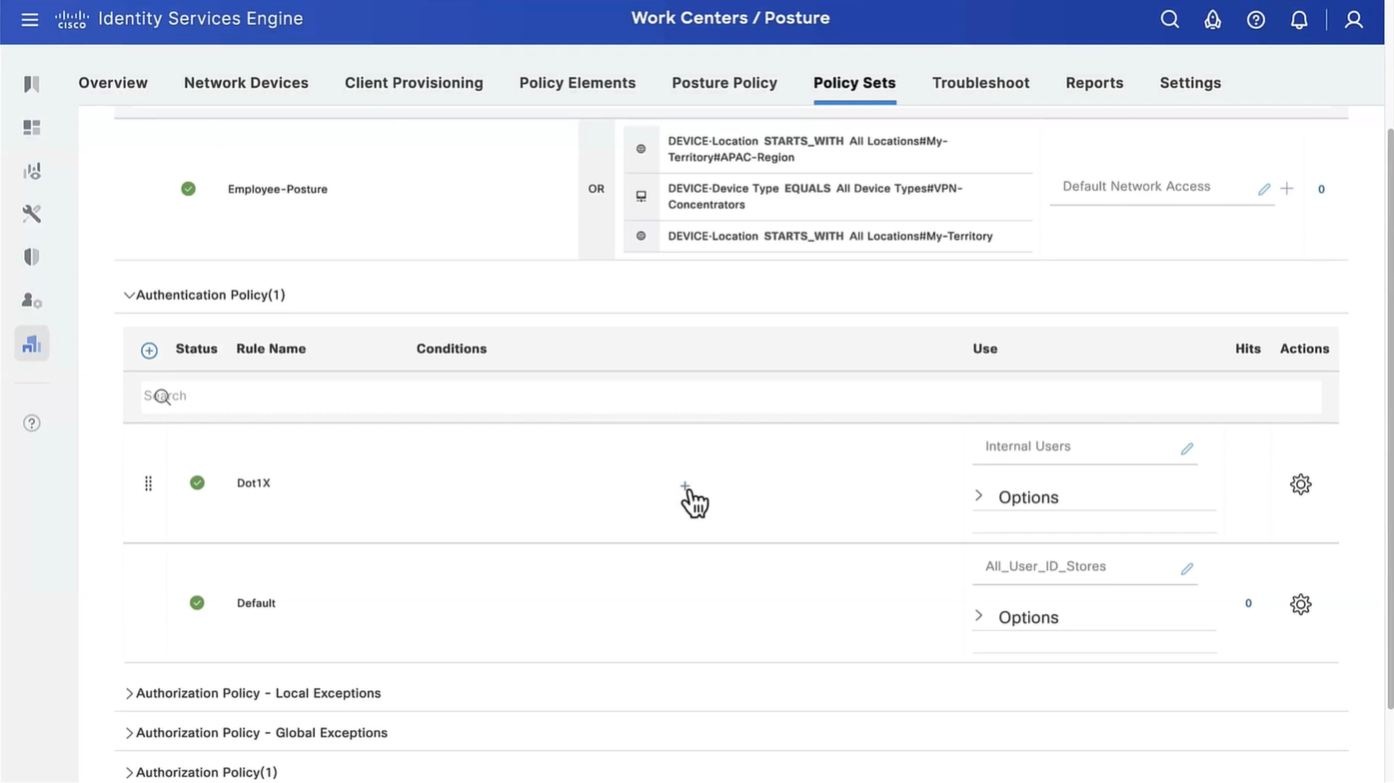Open the gear actions for Default rule

coord(1300,604)
